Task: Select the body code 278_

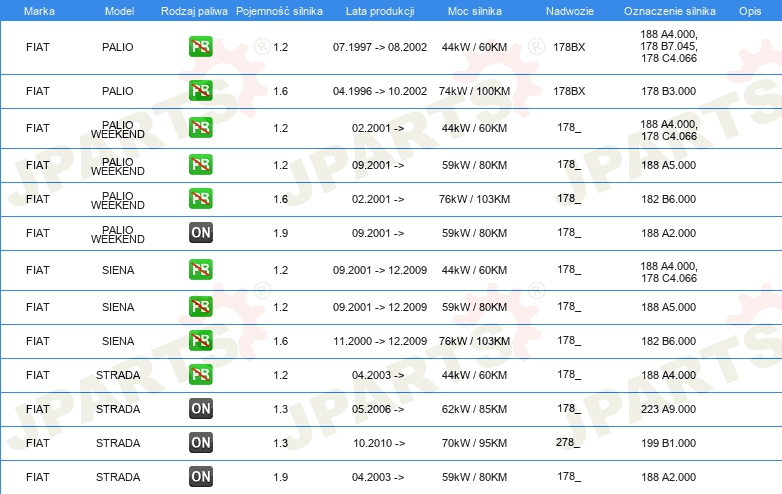Action: [x=569, y=443]
